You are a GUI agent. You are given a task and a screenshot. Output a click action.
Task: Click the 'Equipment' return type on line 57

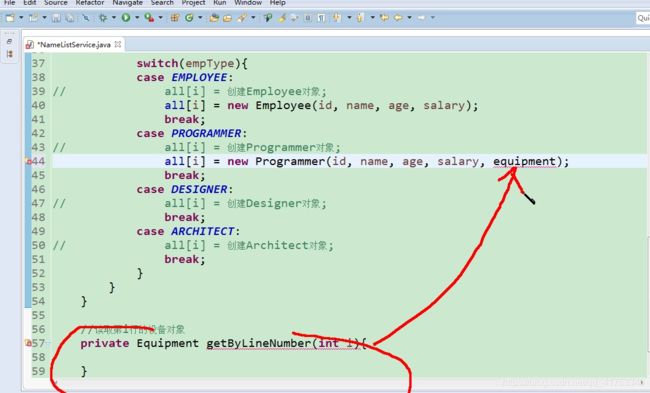tap(167, 343)
